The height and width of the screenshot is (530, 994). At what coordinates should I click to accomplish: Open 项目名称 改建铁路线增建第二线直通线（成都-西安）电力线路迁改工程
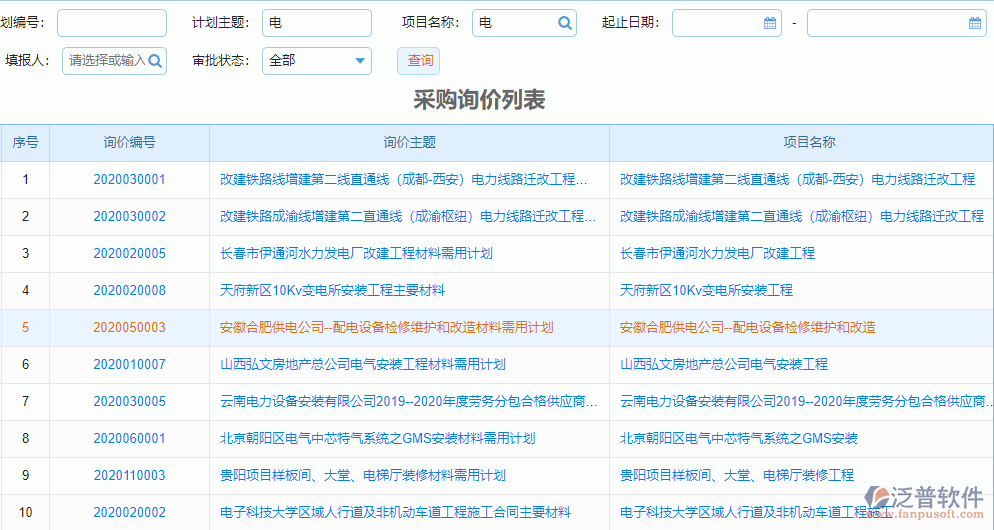(797, 179)
